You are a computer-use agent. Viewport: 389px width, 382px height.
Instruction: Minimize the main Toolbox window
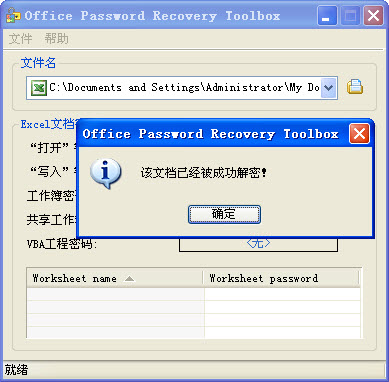327,16
